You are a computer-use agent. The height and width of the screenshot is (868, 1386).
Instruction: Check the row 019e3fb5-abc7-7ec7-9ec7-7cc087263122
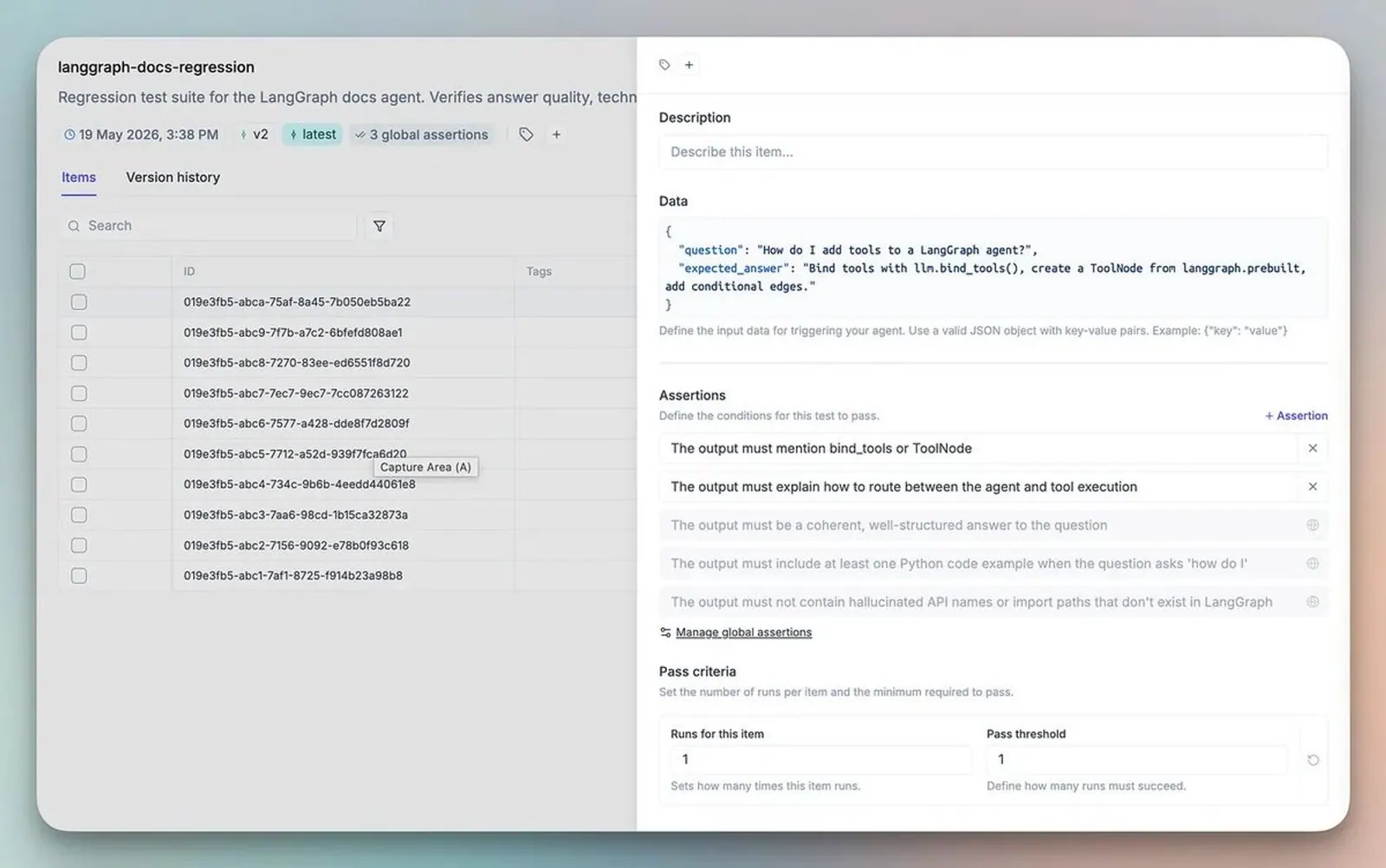click(79, 393)
